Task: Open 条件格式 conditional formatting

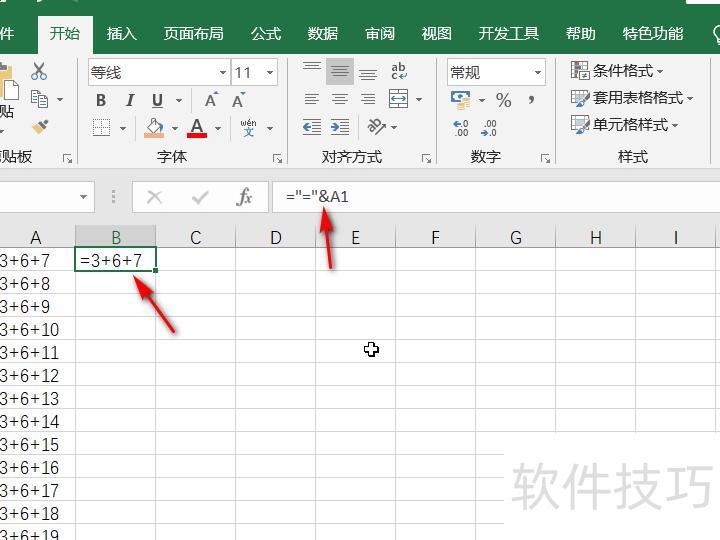Action: pyautogui.click(x=617, y=71)
